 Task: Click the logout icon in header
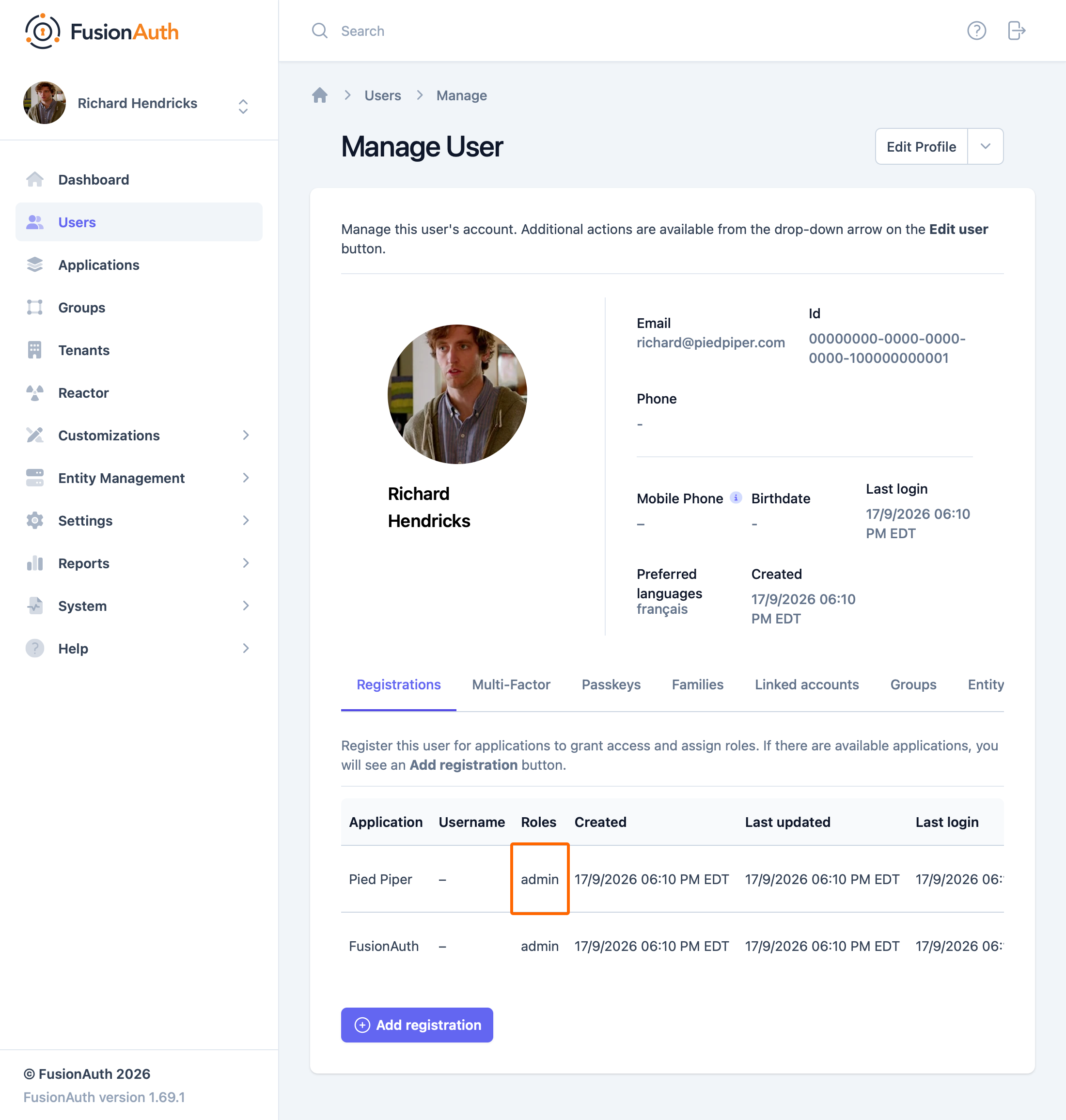click(x=1016, y=31)
